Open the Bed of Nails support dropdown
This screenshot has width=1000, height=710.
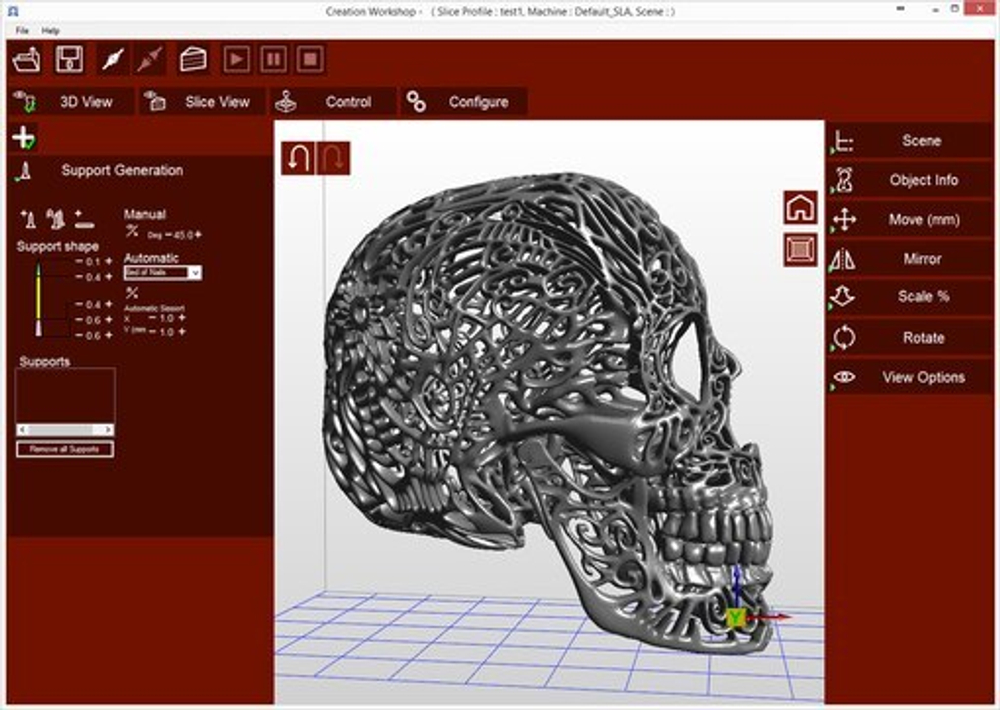pos(196,273)
